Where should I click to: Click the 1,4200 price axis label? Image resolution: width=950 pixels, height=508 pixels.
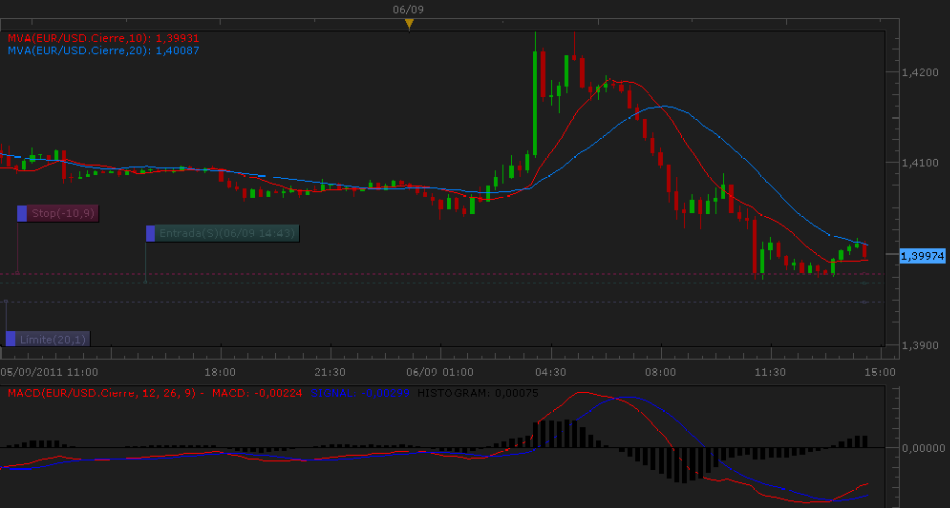919,73
